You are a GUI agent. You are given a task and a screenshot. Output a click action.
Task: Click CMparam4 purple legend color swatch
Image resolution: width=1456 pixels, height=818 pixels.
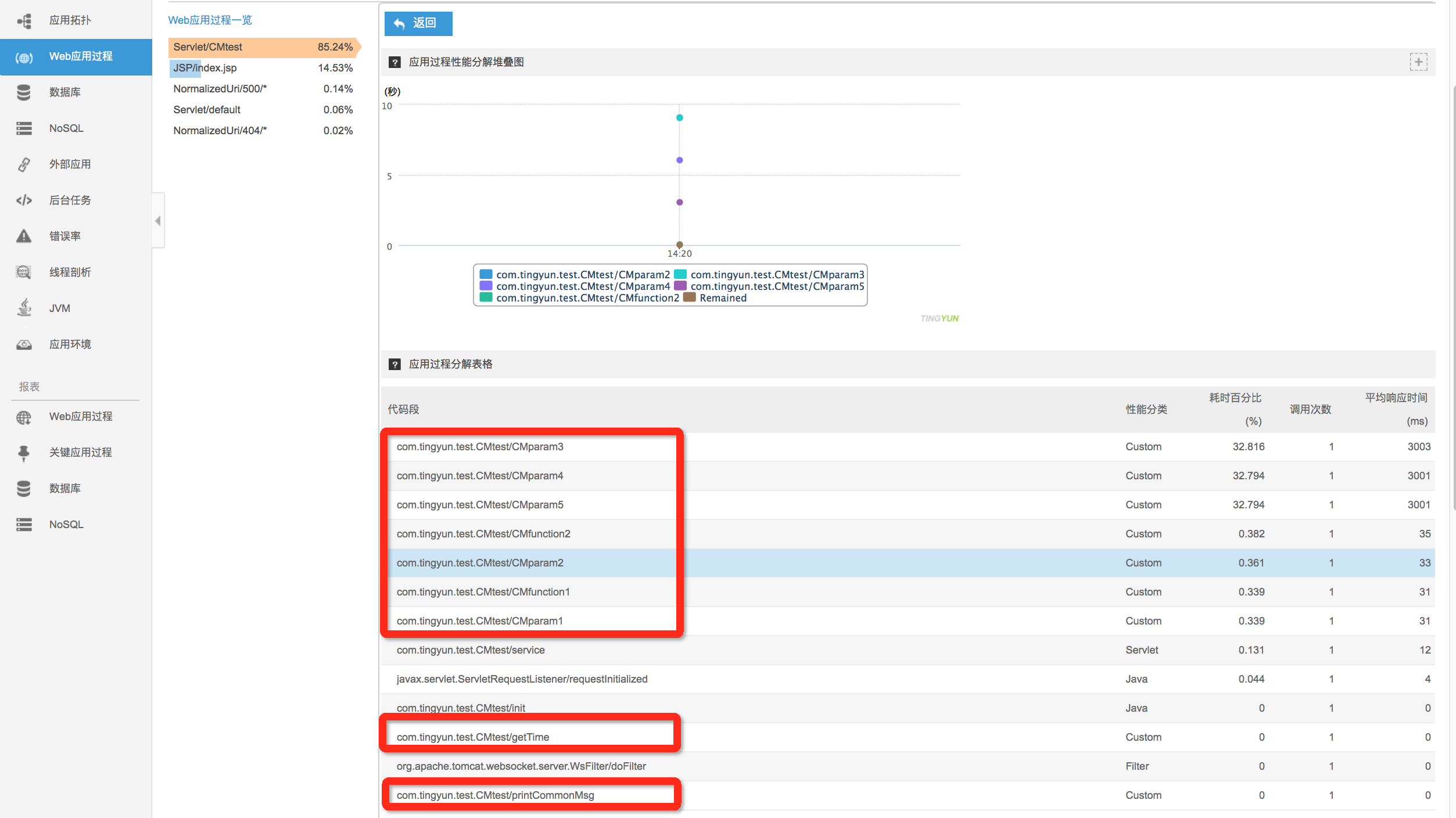coord(486,286)
